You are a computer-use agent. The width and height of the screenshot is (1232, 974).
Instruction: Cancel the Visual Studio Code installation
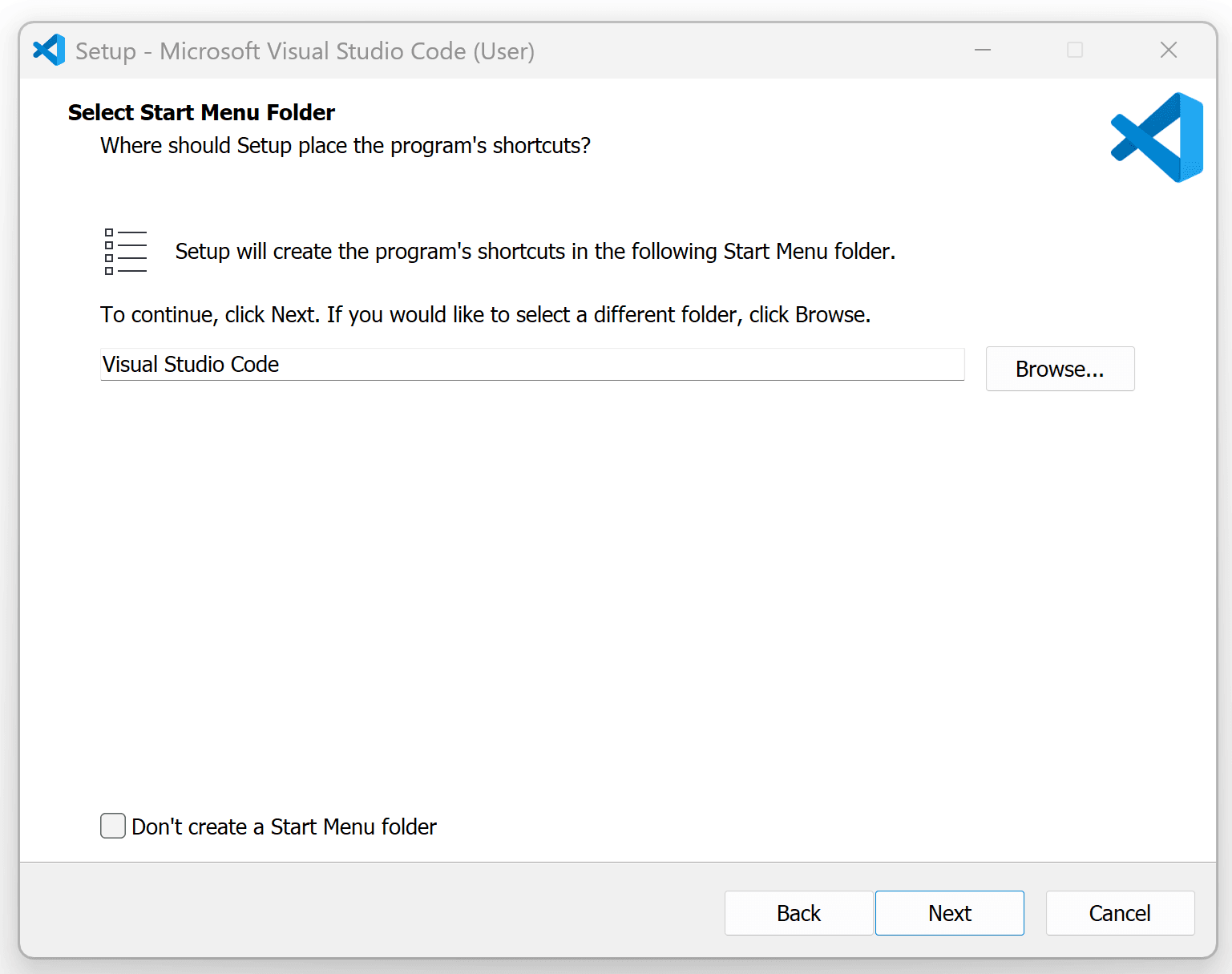tap(1119, 913)
